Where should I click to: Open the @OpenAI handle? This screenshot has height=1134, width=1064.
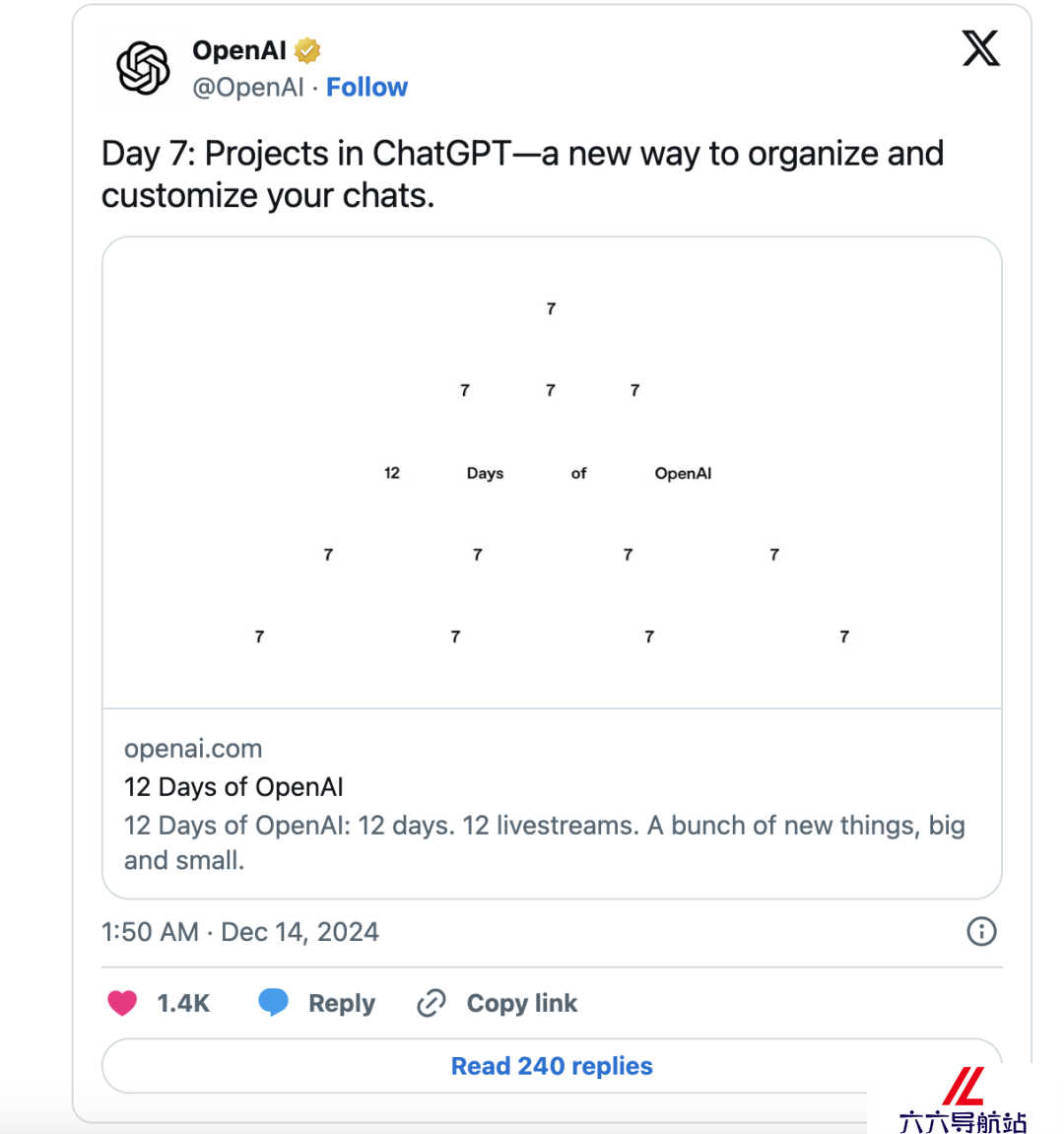248,88
